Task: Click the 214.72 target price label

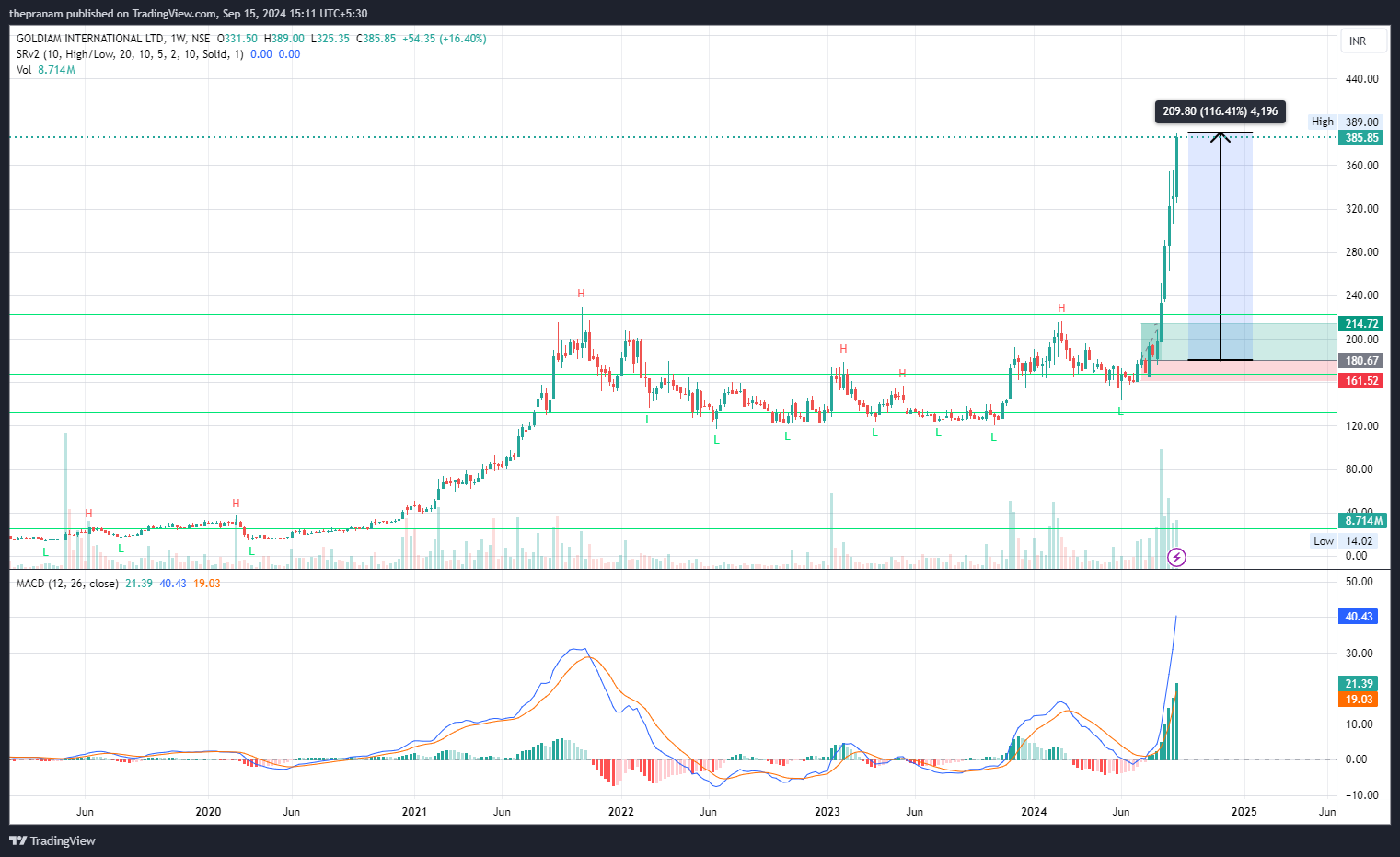Action: point(1361,324)
